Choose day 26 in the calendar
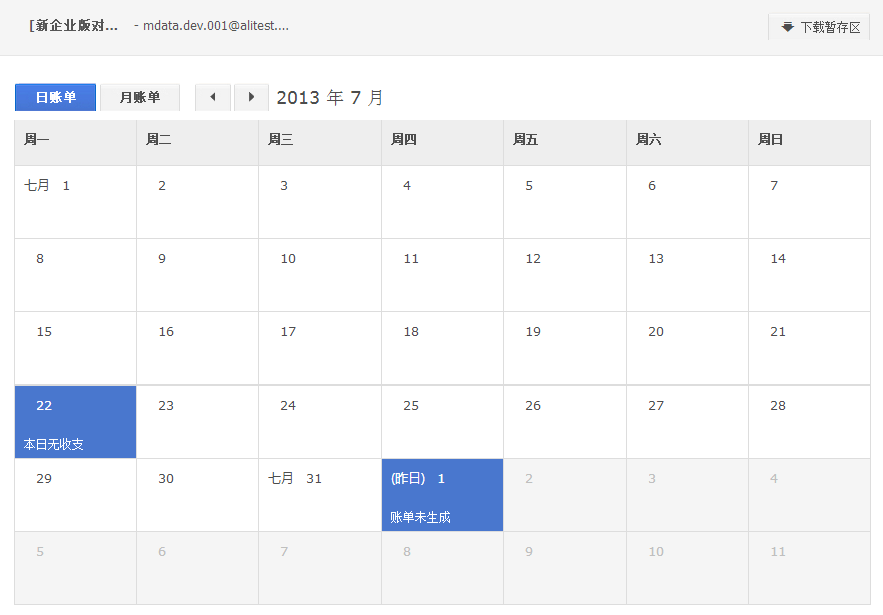The image size is (883, 615). click(x=565, y=422)
